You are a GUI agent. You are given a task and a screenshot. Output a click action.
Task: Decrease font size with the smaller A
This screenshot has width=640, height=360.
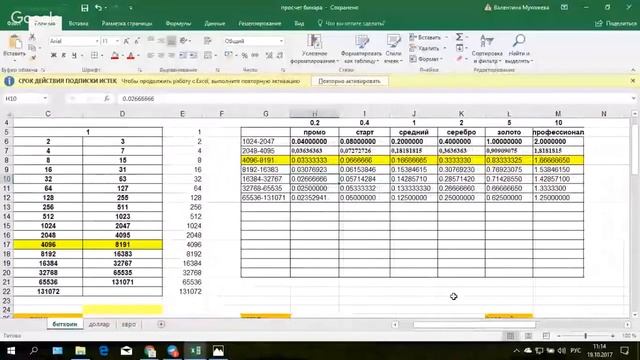137,41
